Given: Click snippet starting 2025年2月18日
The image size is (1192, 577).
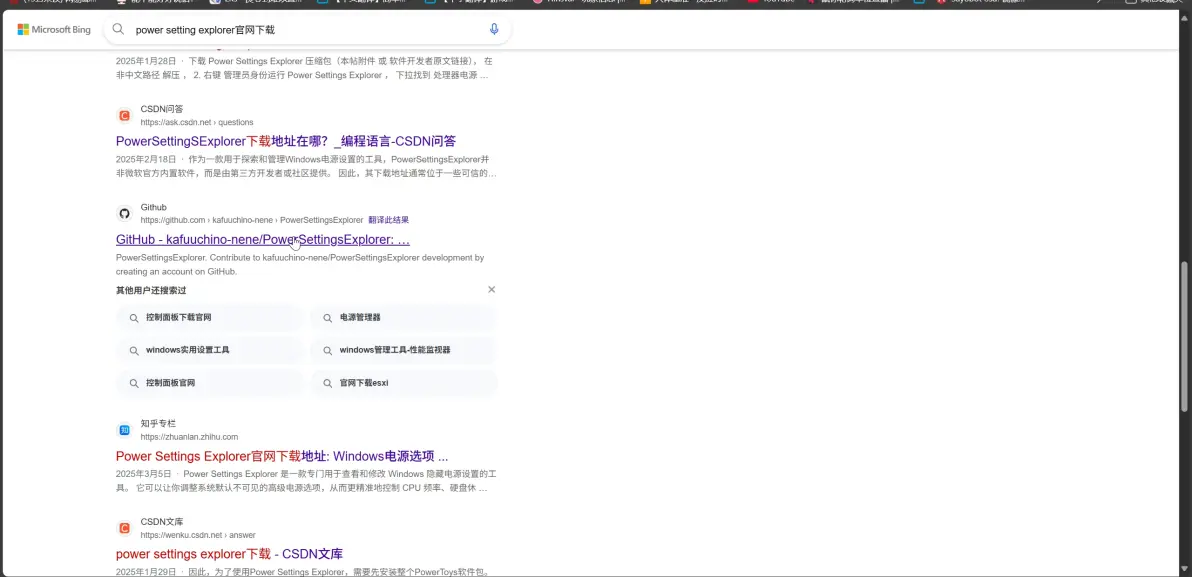Looking at the screenshot, I should pos(306,166).
